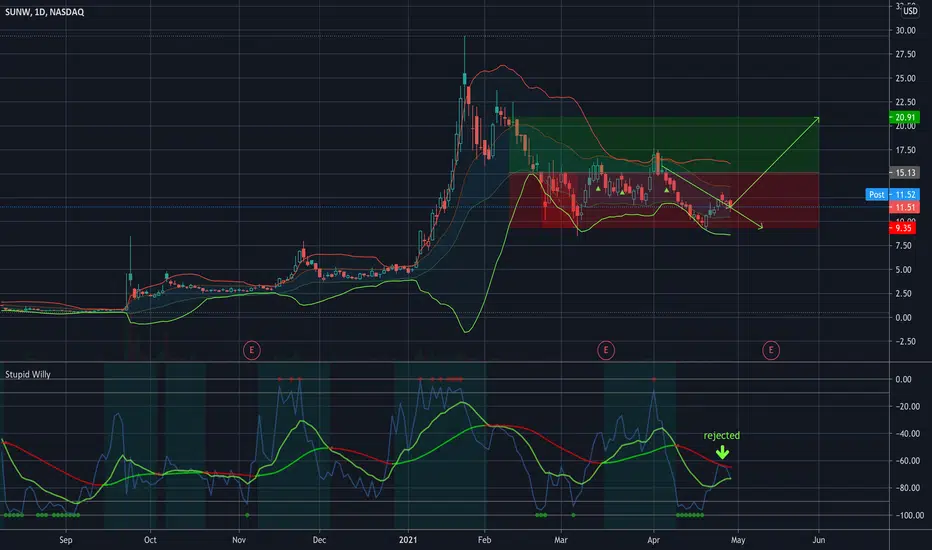Open the USD currency selector

coord(910,11)
